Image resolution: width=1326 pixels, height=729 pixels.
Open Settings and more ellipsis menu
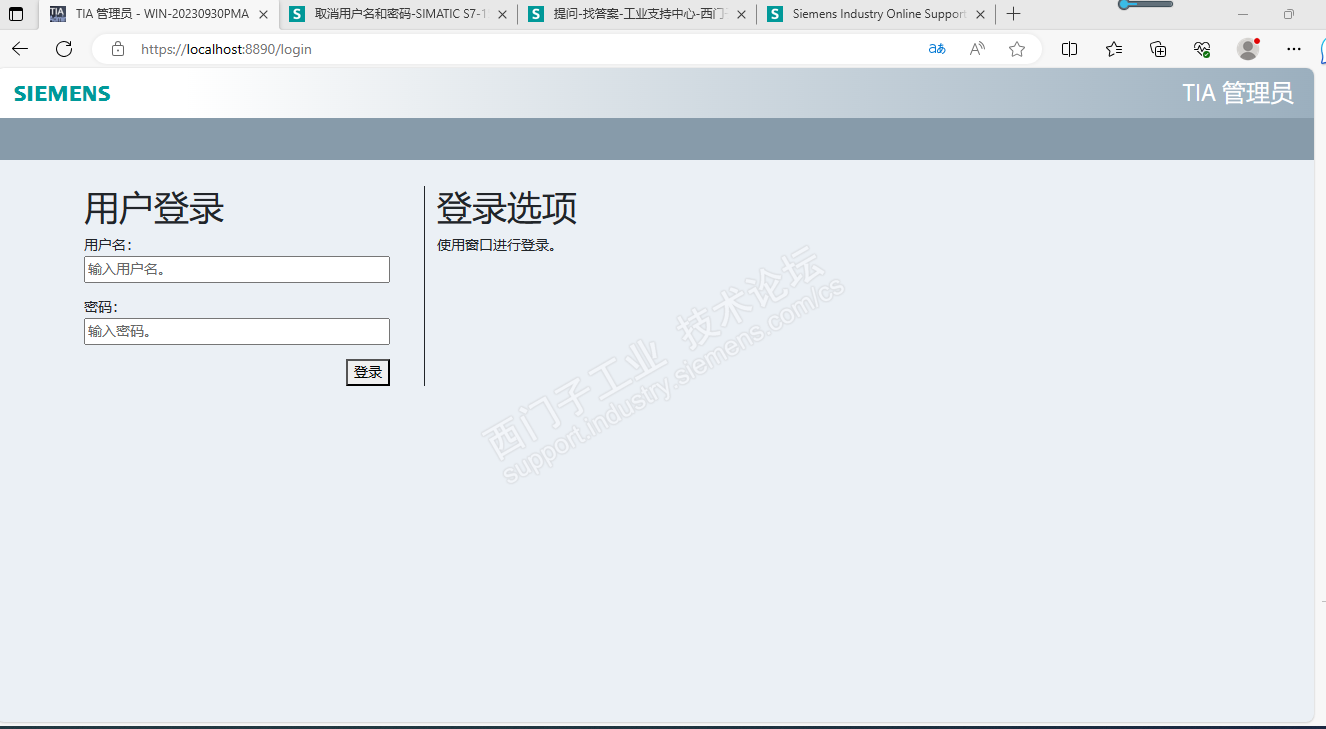point(1294,49)
